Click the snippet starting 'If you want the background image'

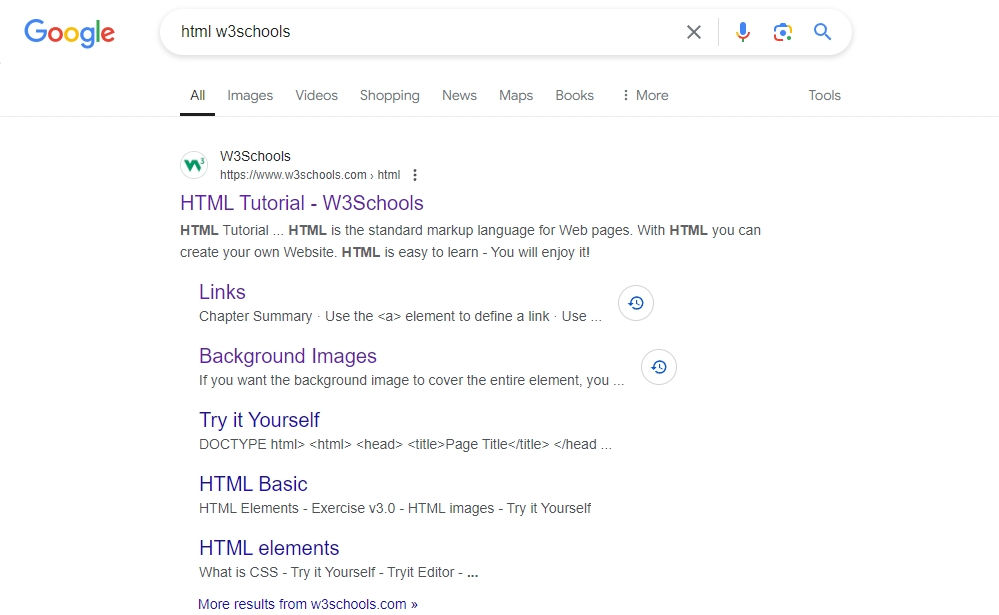point(412,380)
